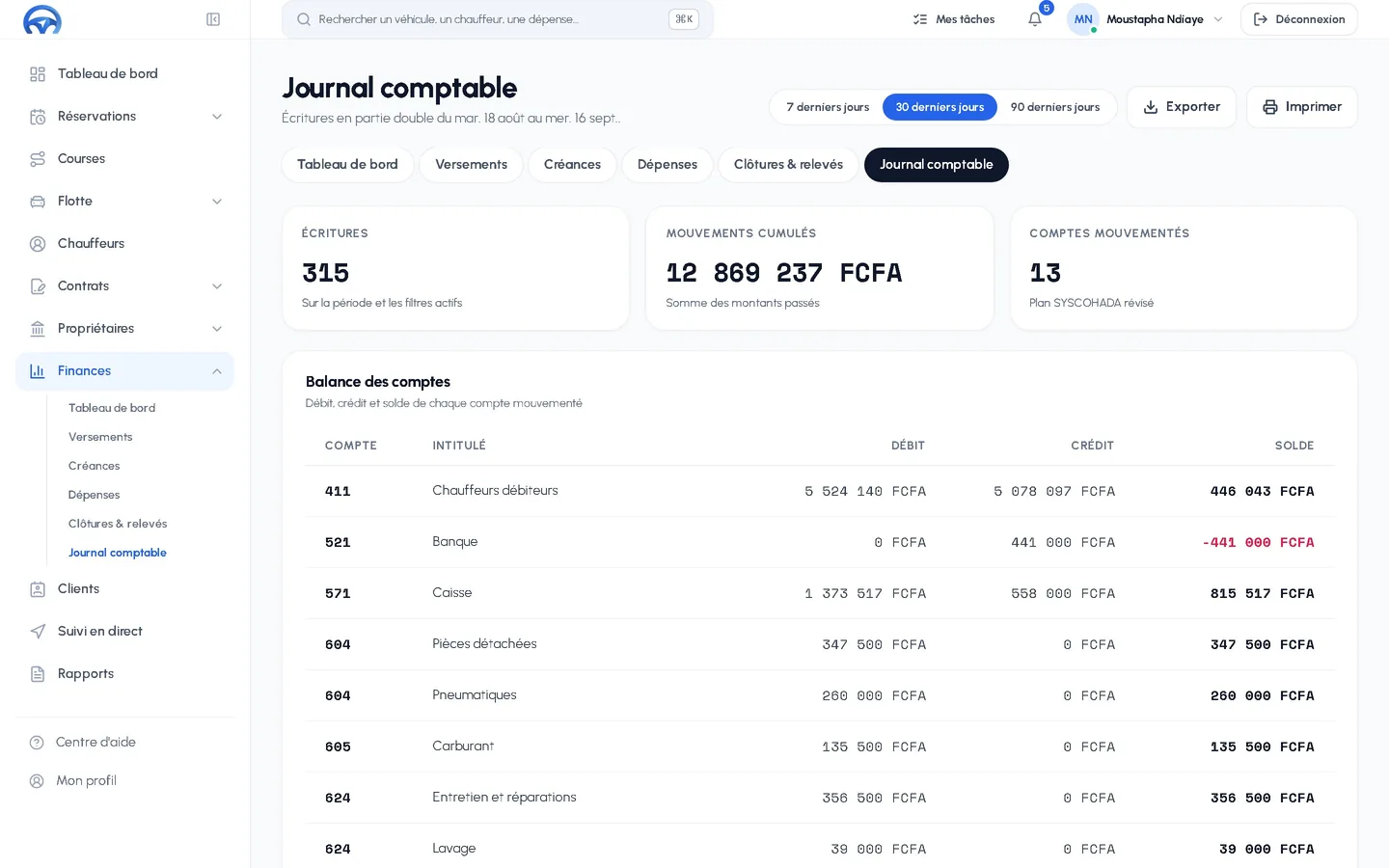Open the Clôtures & relevés tab
The height and width of the screenshot is (868, 1389).
(x=788, y=165)
